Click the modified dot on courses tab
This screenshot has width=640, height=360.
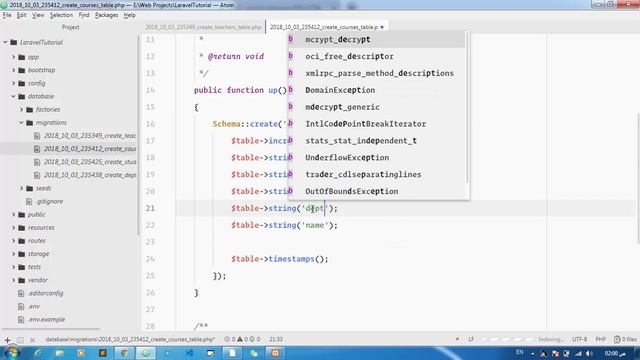382,27
